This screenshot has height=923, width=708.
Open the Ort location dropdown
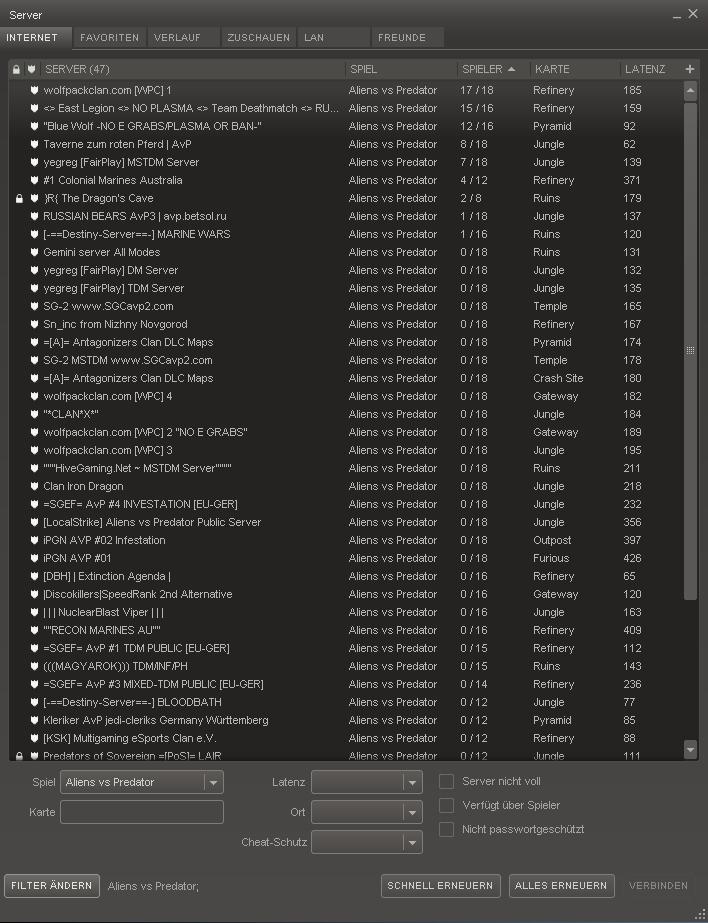[x=367, y=812]
